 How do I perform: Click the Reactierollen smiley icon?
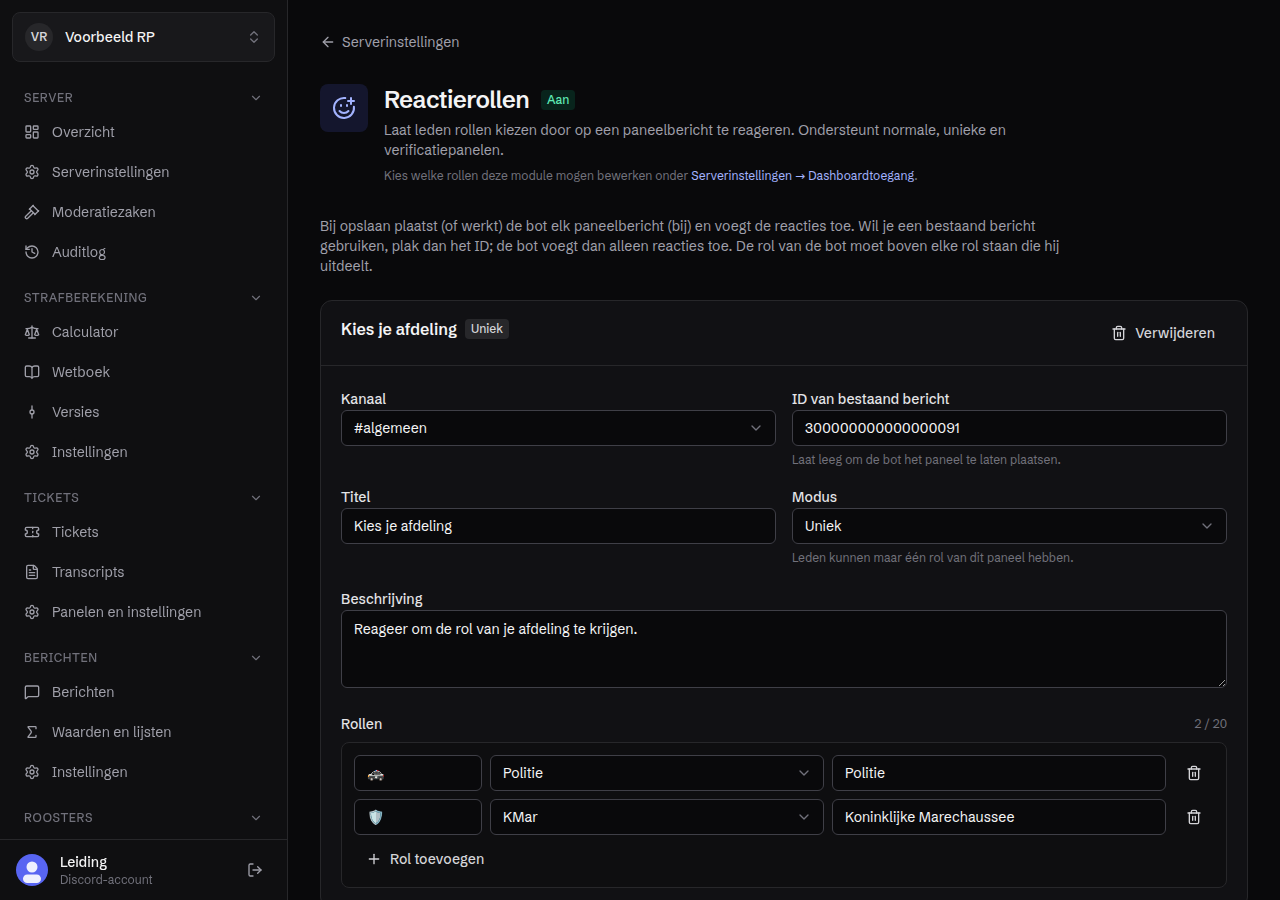tap(344, 108)
